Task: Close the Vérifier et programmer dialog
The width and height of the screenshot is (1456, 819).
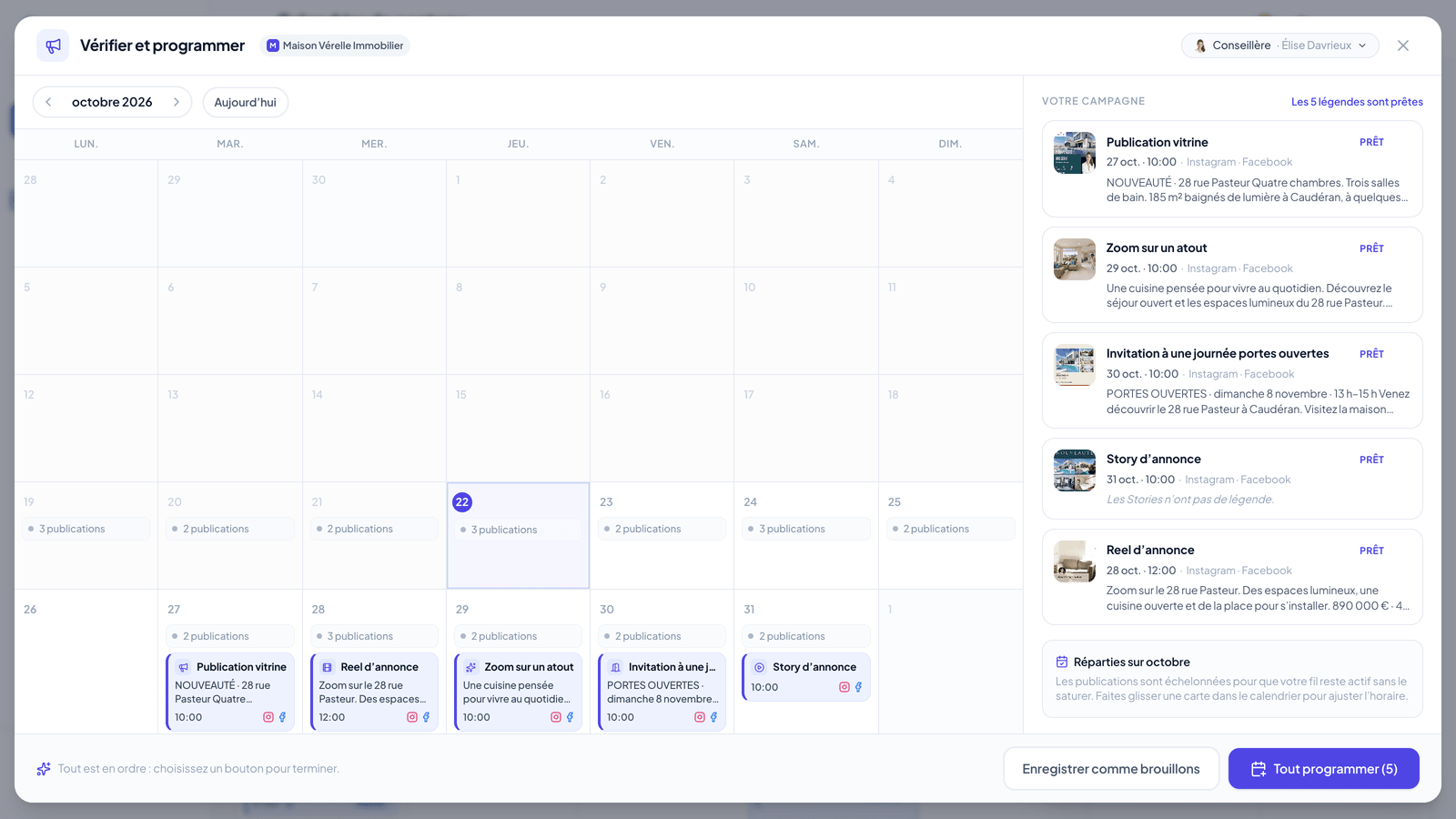Action: point(1403,45)
